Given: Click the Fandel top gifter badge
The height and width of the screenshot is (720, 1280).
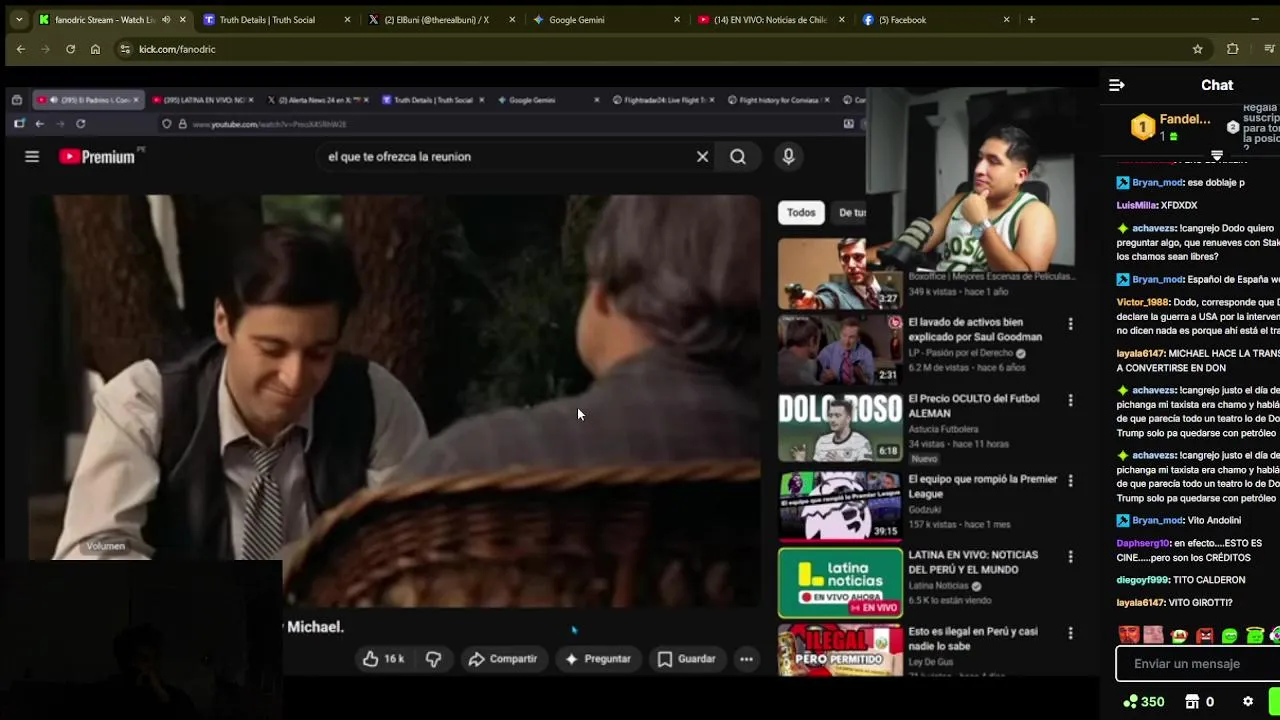Looking at the screenshot, I should point(1143,127).
